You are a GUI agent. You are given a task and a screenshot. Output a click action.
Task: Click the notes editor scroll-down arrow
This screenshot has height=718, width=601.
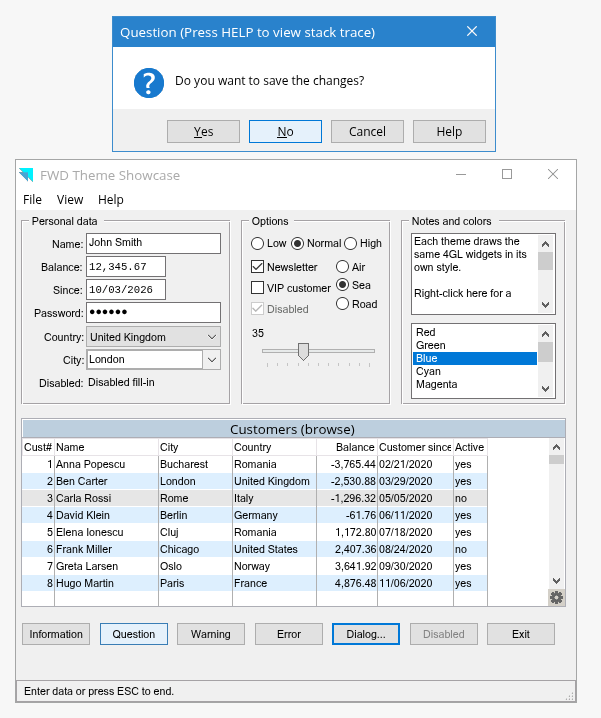coord(545,305)
